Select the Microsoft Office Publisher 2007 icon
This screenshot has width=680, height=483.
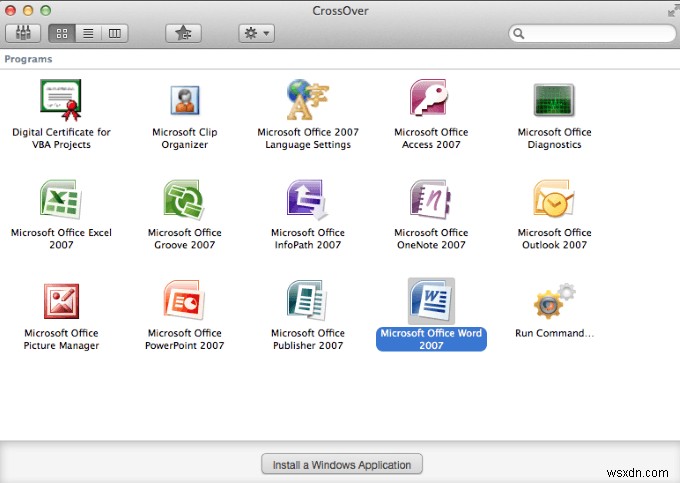[307, 300]
